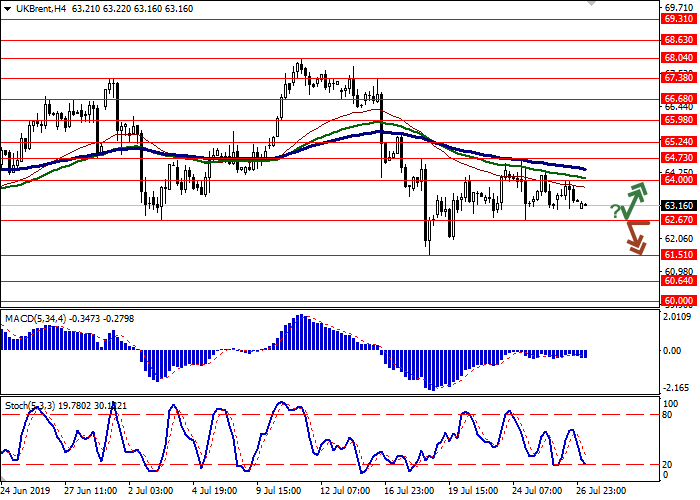Select the 62.670 support level label
The width and height of the screenshot is (700, 500).
tap(678, 220)
